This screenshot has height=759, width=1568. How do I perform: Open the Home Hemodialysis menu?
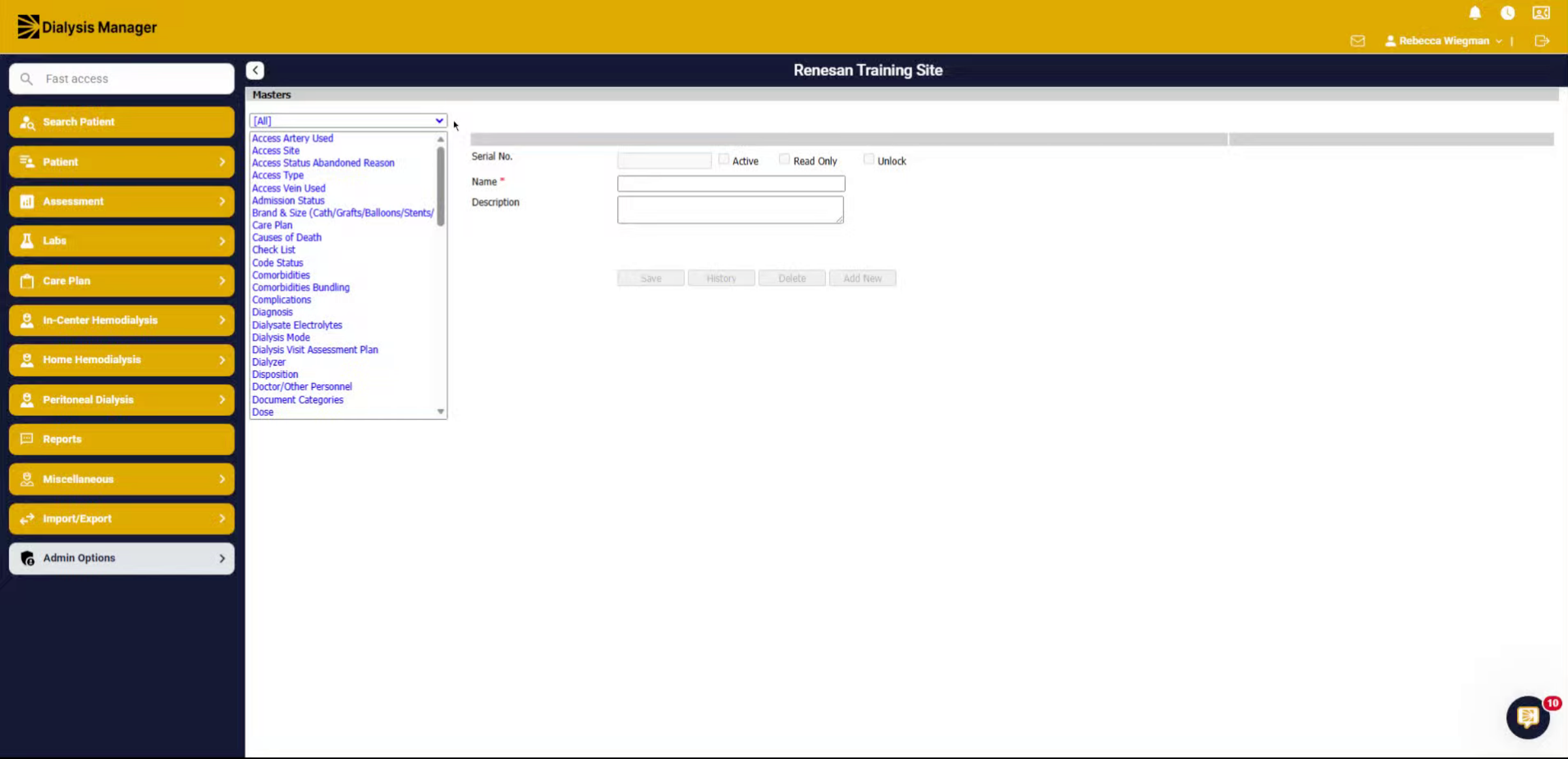pos(122,360)
